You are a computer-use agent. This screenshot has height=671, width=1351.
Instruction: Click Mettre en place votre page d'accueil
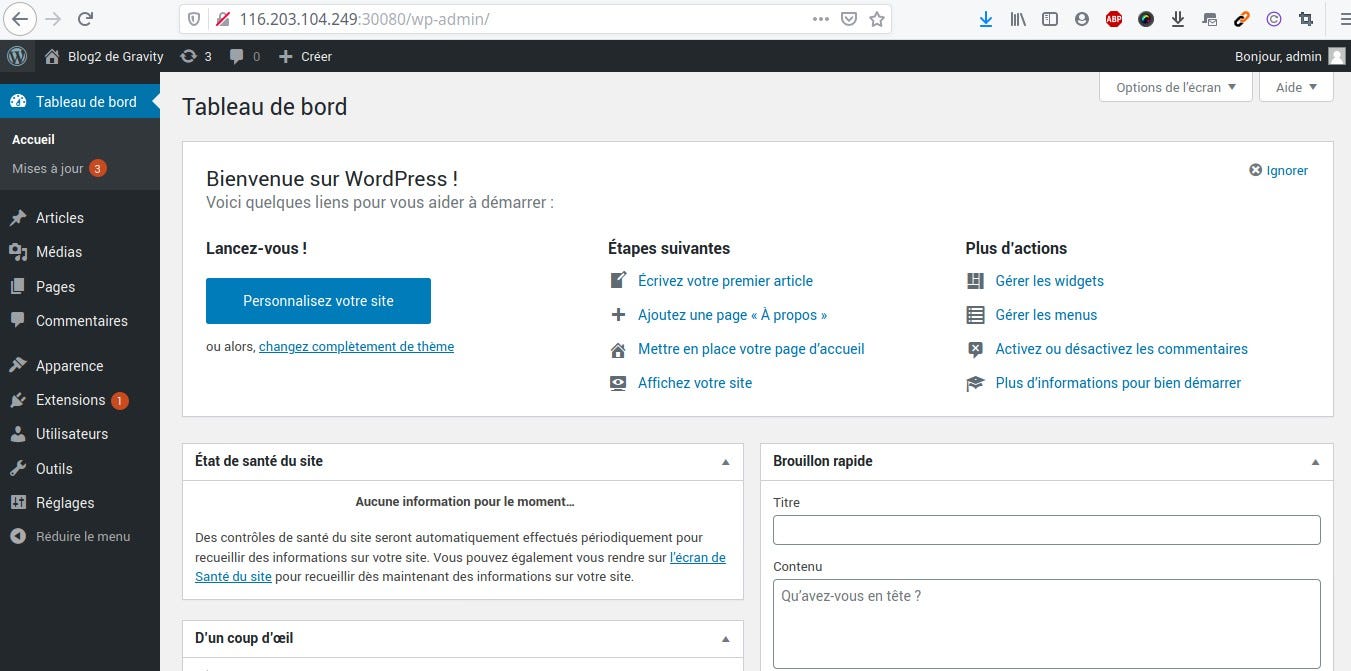(751, 349)
